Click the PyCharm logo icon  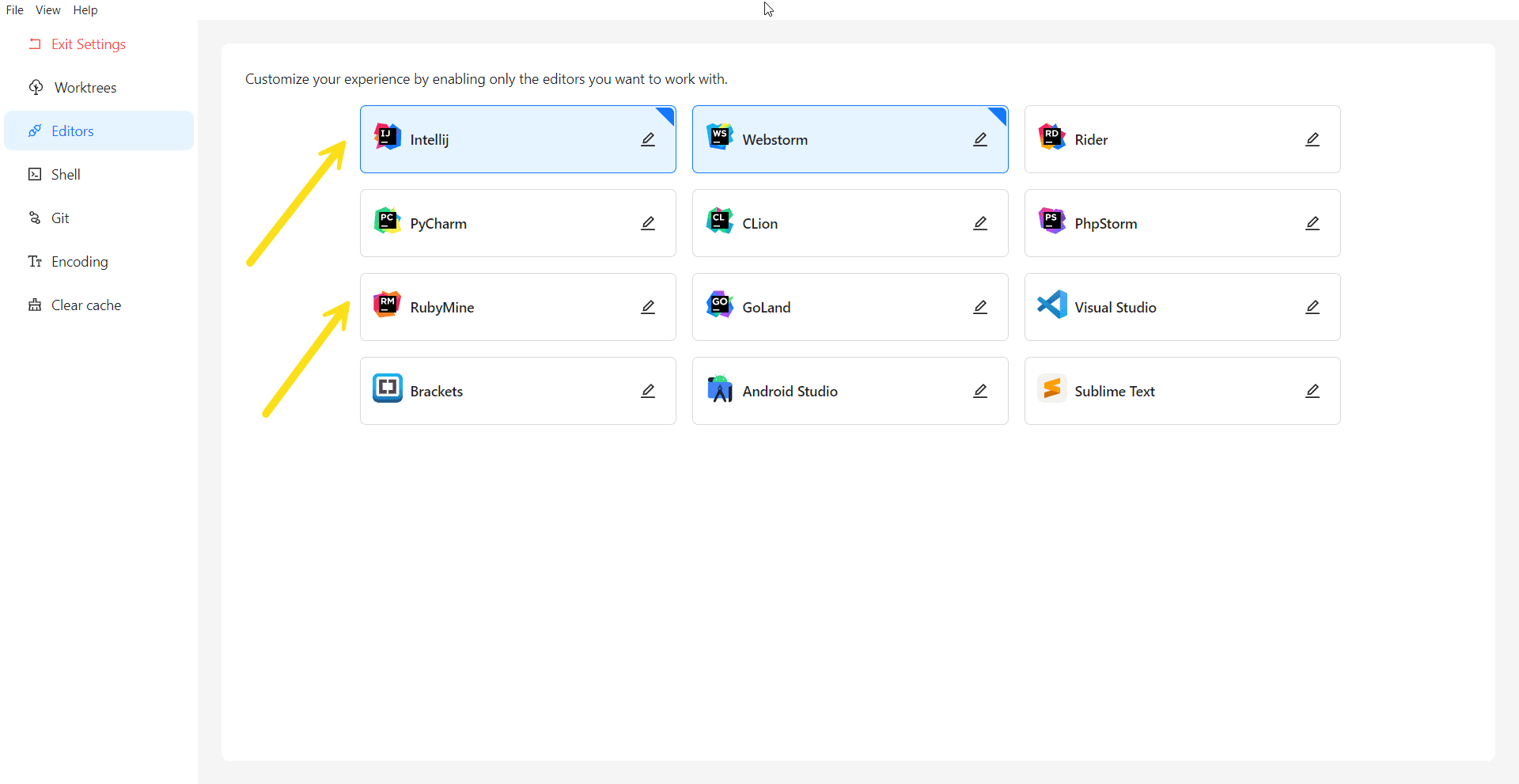tap(387, 222)
